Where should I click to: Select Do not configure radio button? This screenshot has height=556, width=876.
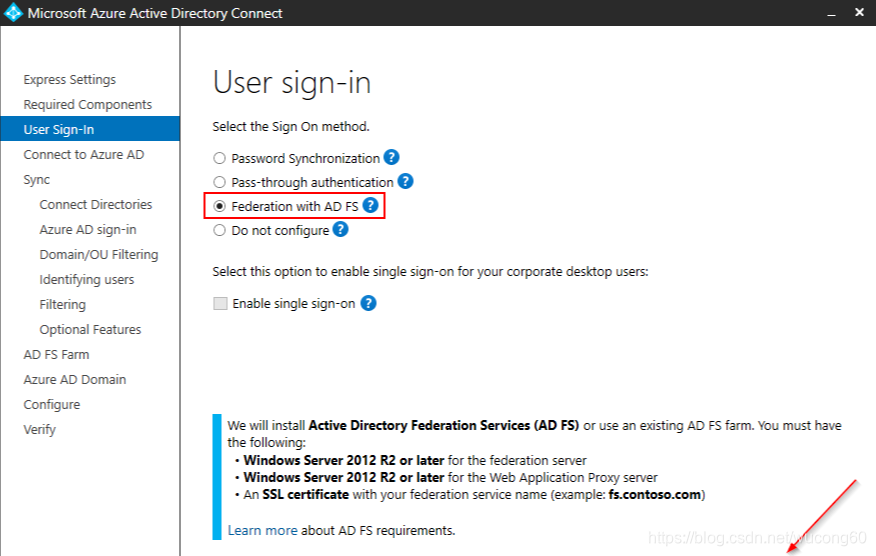(220, 230)
